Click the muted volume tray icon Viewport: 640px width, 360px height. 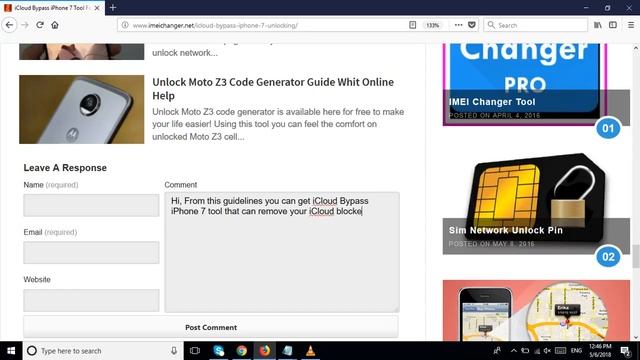[x=547, y=351]
